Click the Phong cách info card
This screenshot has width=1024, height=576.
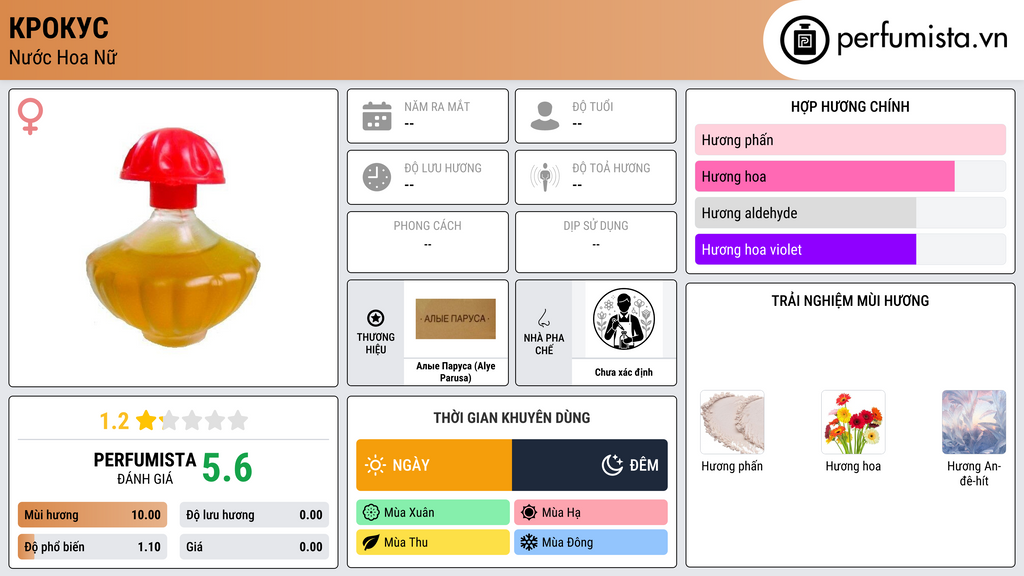(428, 242)
